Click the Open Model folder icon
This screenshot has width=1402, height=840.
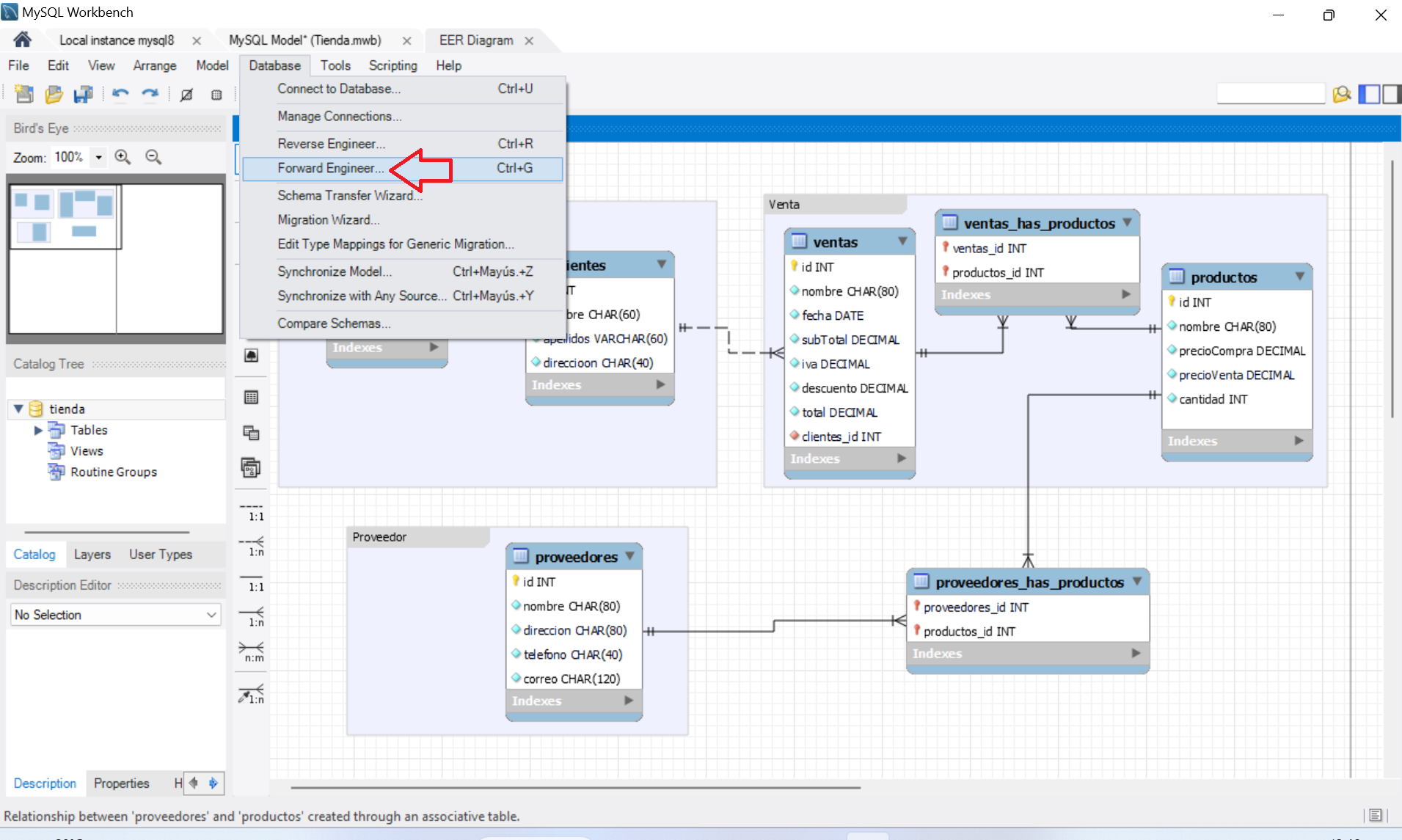point(54,94)
